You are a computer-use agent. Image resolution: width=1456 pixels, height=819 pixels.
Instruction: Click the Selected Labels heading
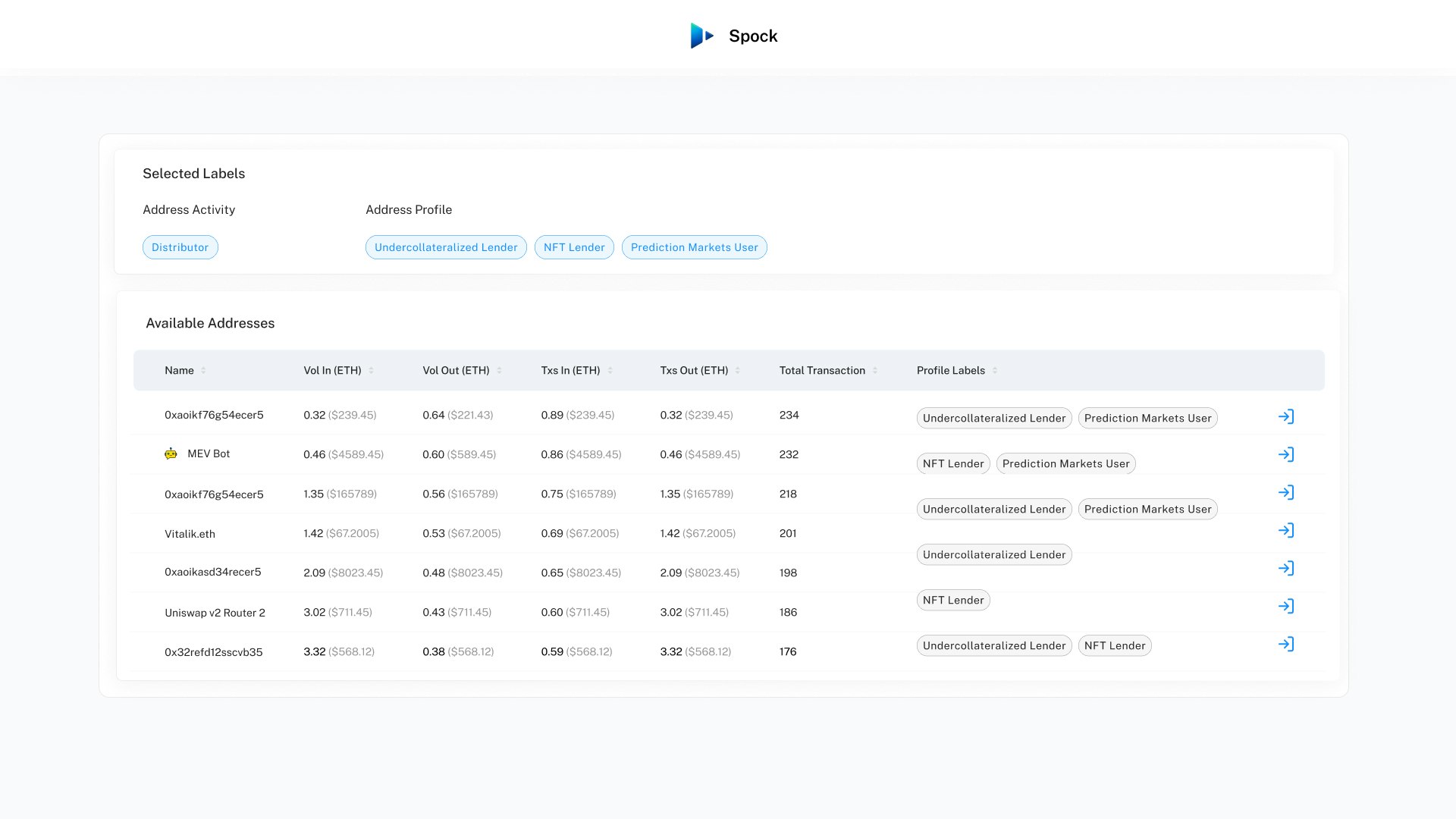tap(193, 174)
